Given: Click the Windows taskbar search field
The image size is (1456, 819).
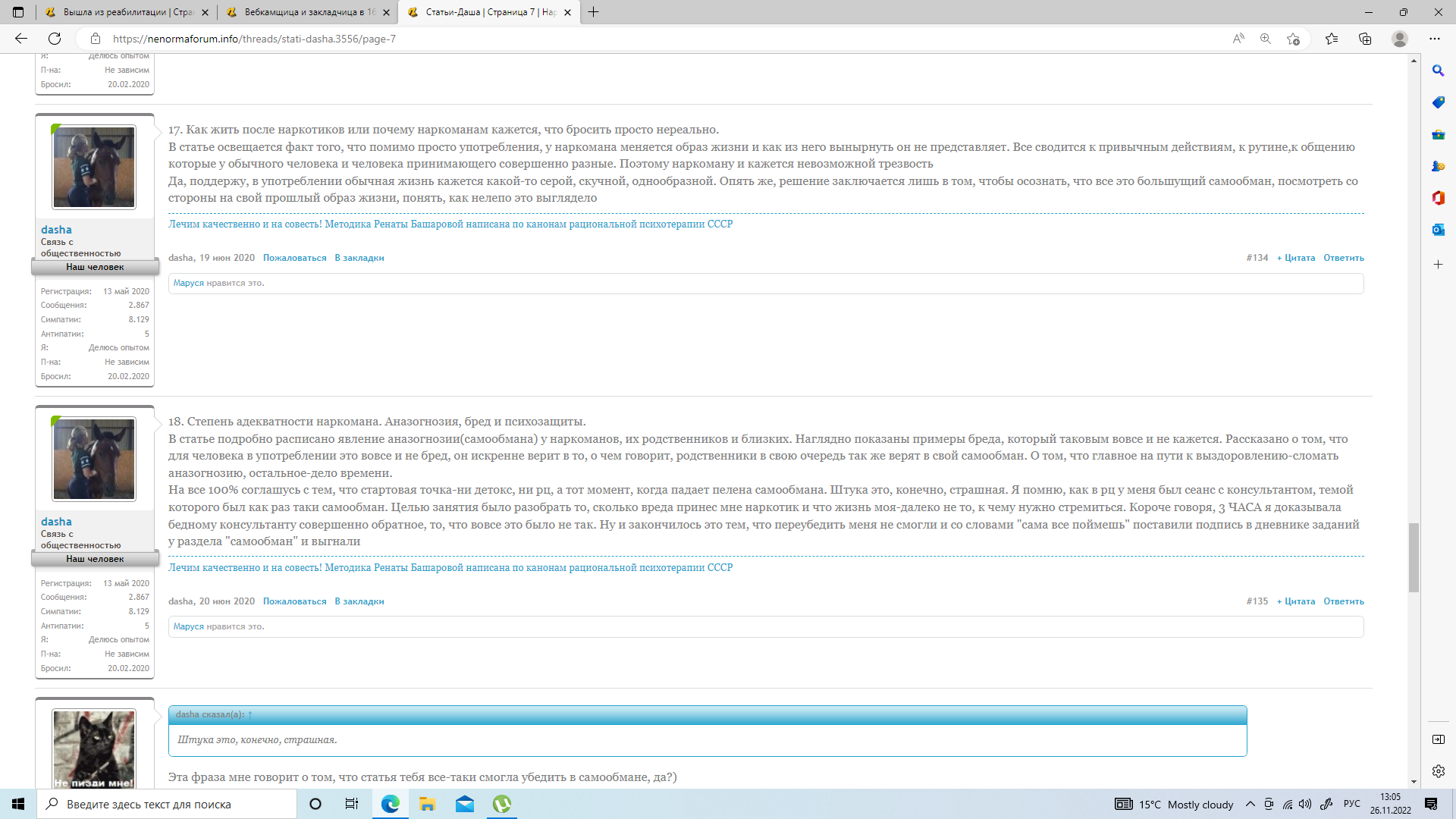Looking at the screenshot, I should coord(167,804).
